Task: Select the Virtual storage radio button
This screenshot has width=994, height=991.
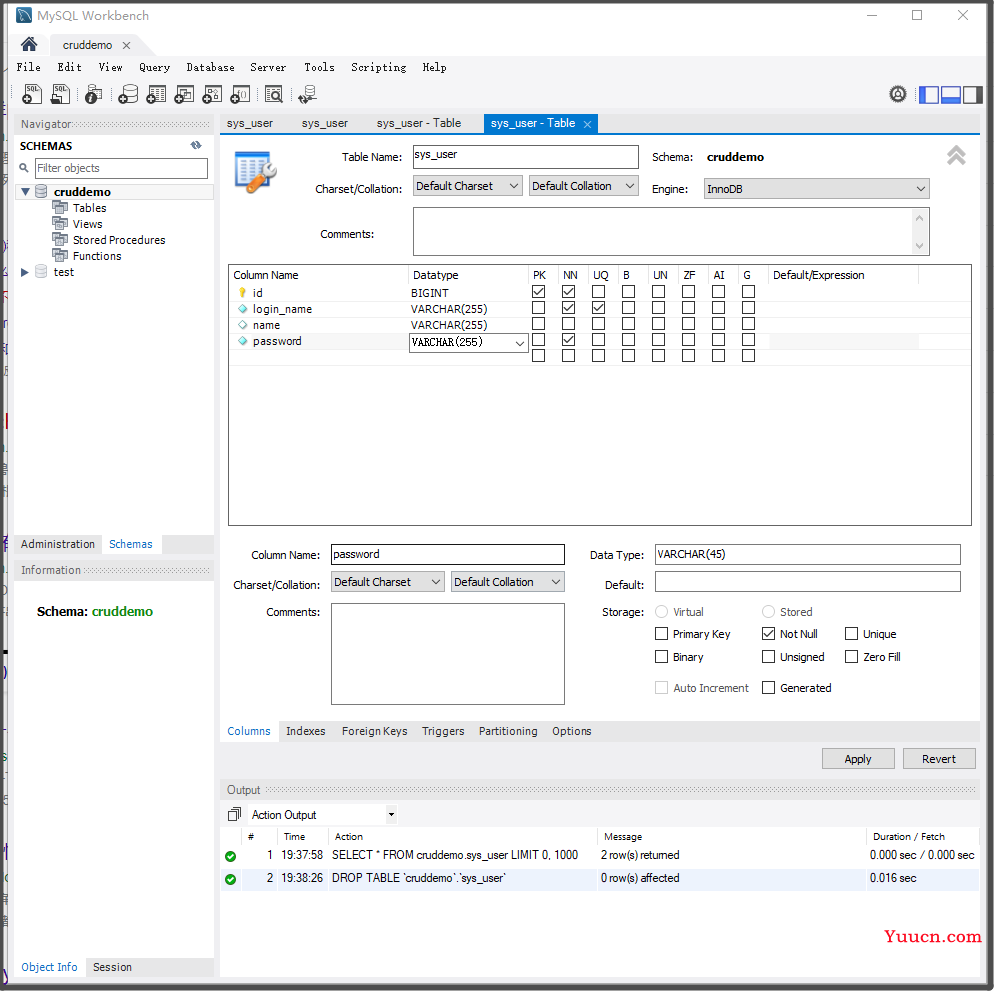Action: point(661,611)
